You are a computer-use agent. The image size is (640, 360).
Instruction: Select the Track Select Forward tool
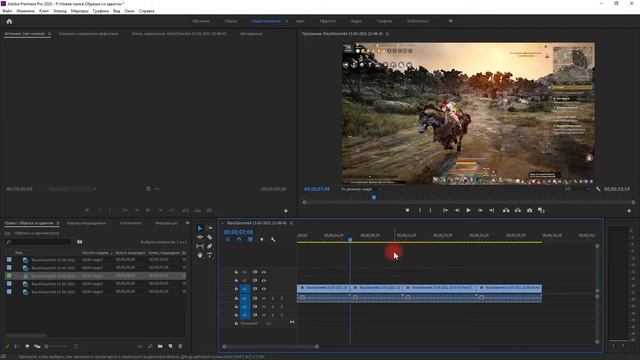pos(210,228)
